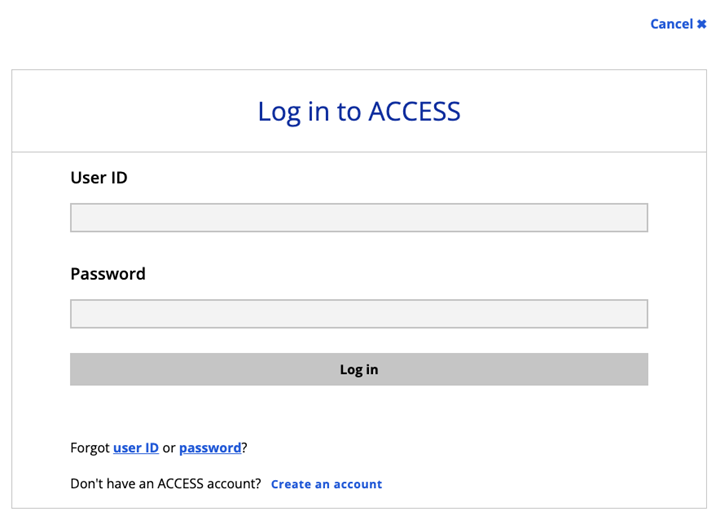Reset a forgotten password via its link
The width and height of the screenshot is (720, 525).
(210, 448)
